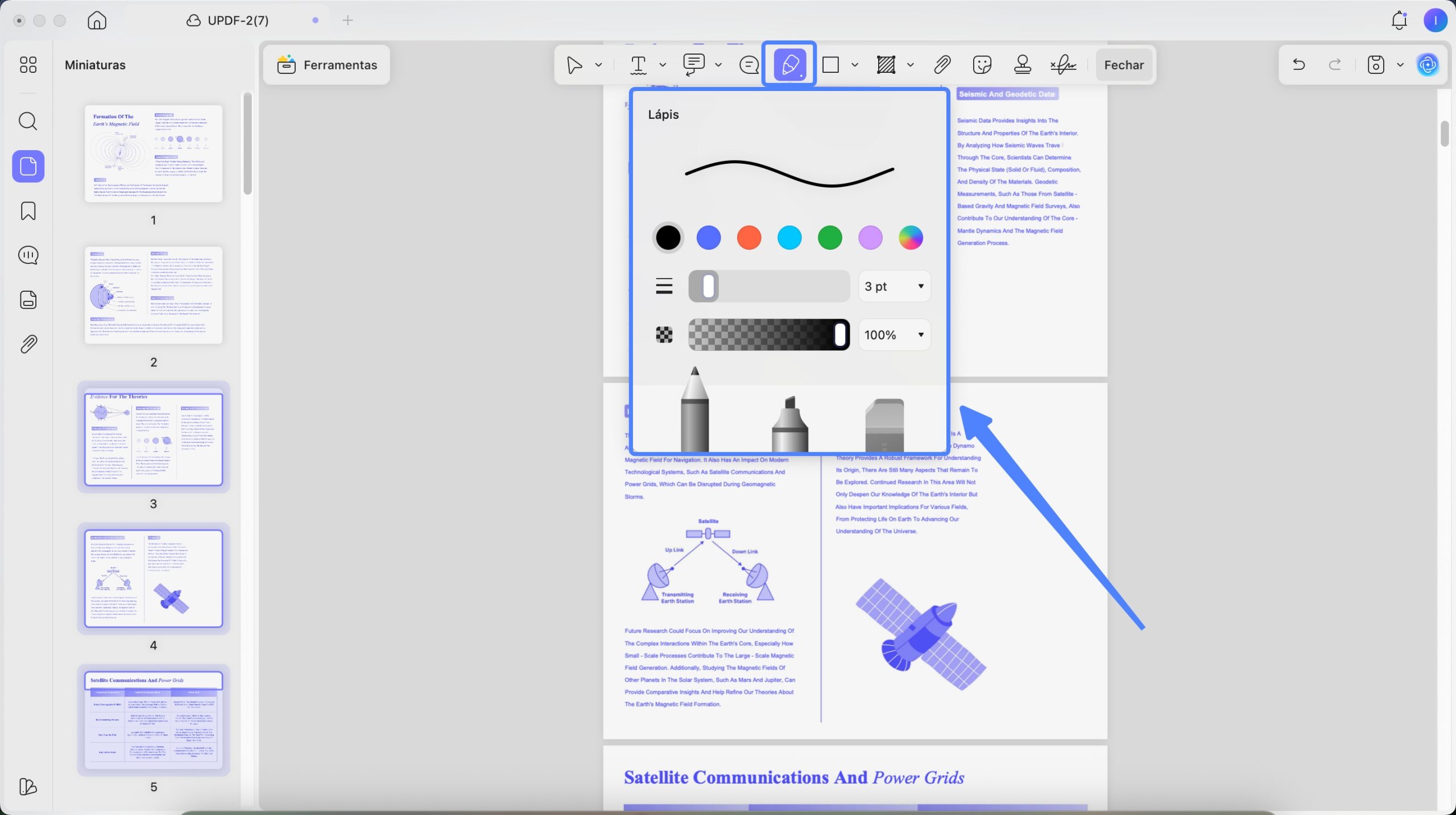
Task: Pick the blue color swatch
Action: (x=708, y=238)
